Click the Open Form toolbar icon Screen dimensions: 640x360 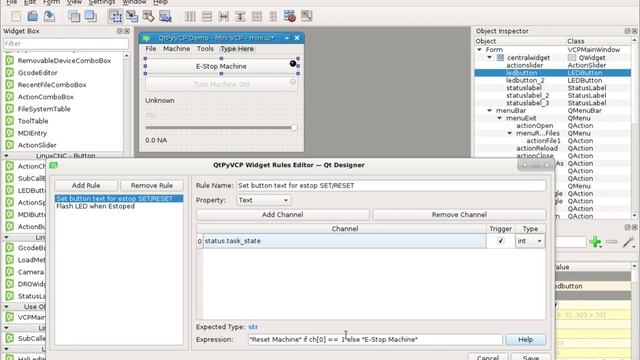33,16
